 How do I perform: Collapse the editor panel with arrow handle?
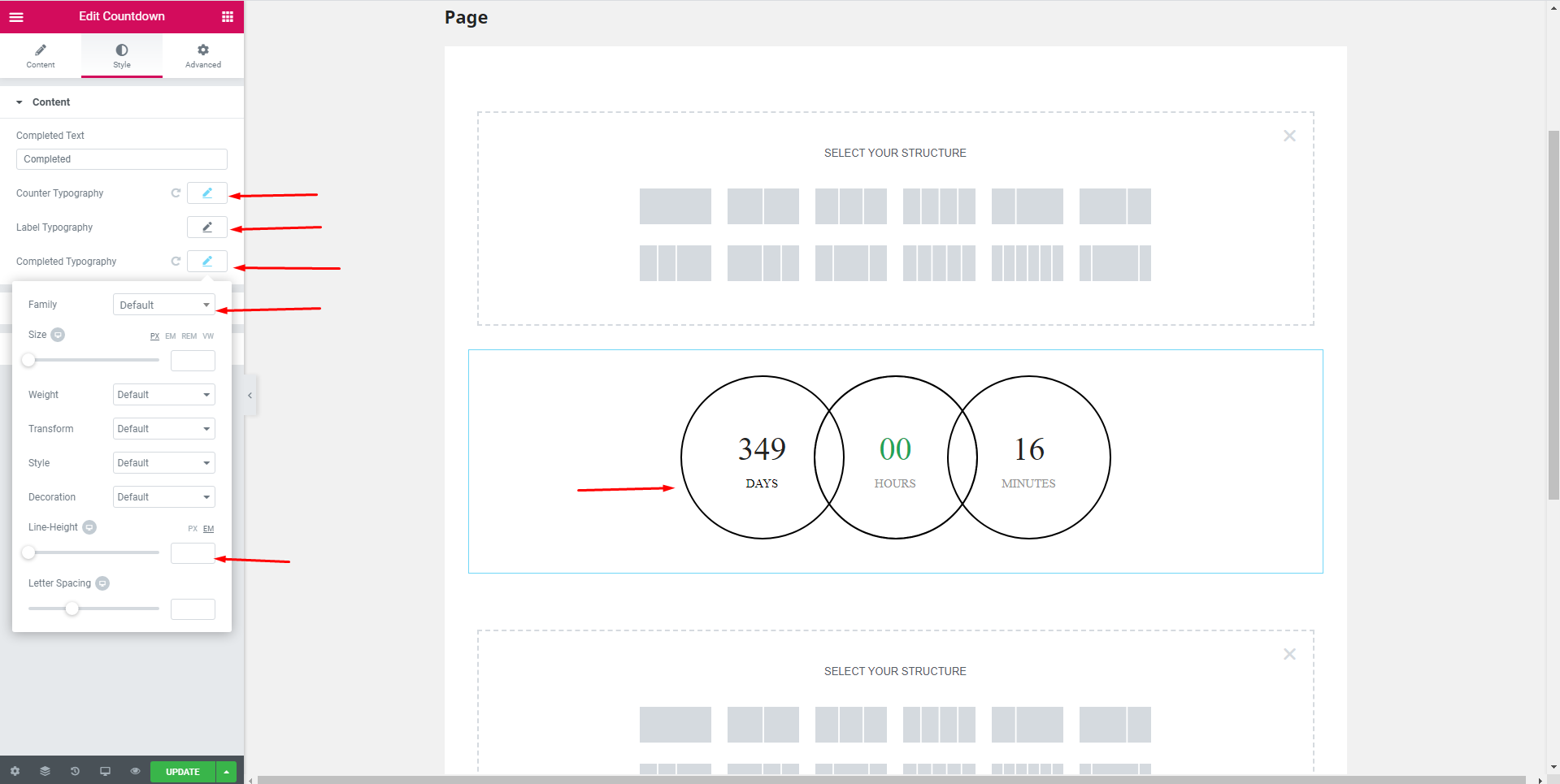coord(250,396)
